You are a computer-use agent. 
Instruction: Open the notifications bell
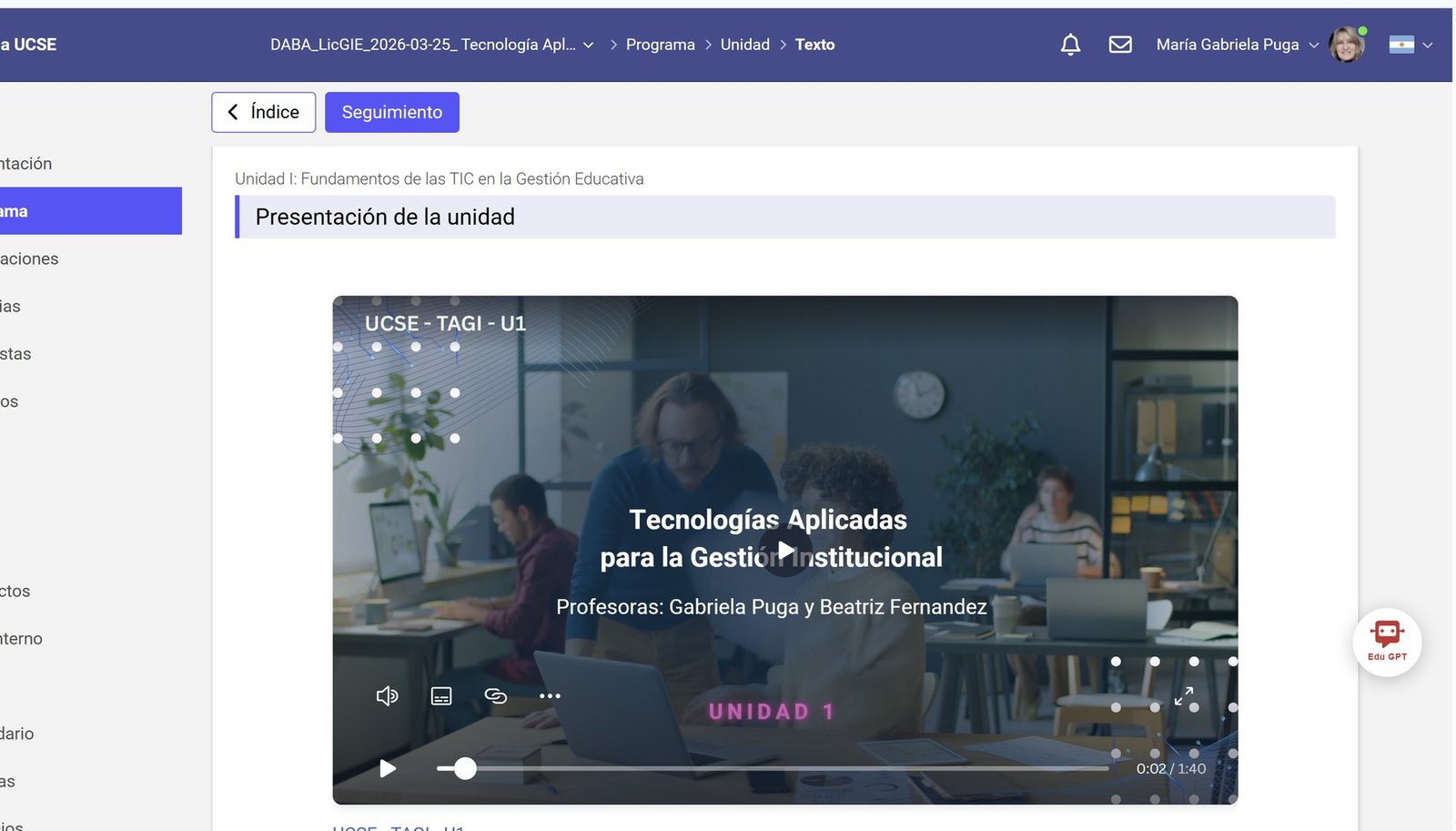[x=1070, y=45]
